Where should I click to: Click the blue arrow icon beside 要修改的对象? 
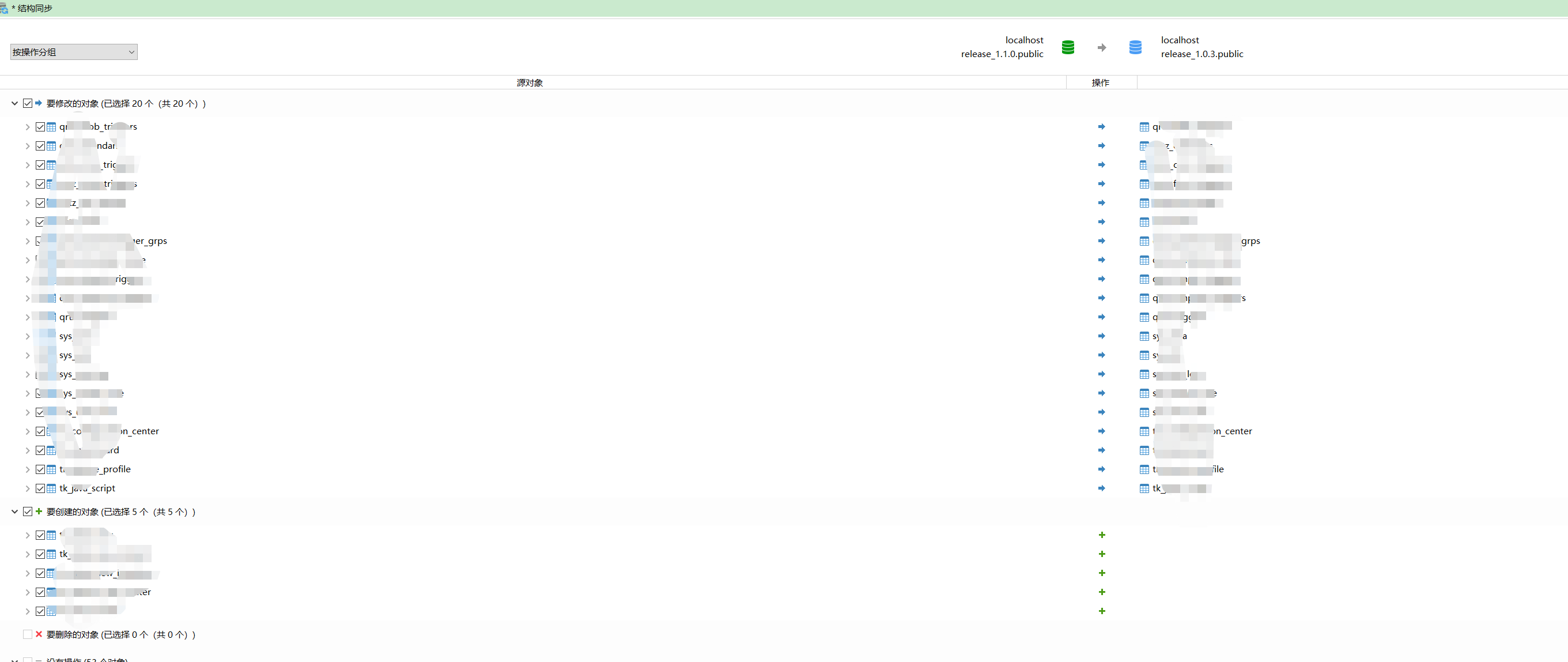pos(39,104)
